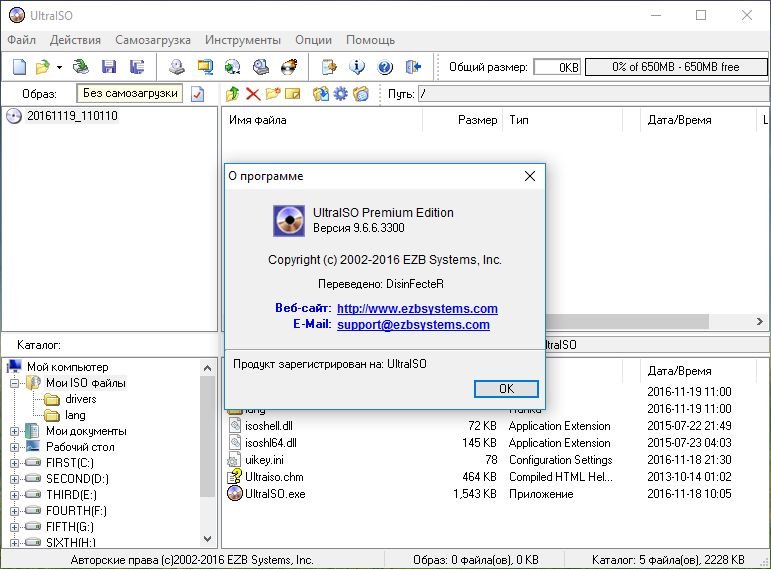Click the Up folder green arrow icon

232,93
